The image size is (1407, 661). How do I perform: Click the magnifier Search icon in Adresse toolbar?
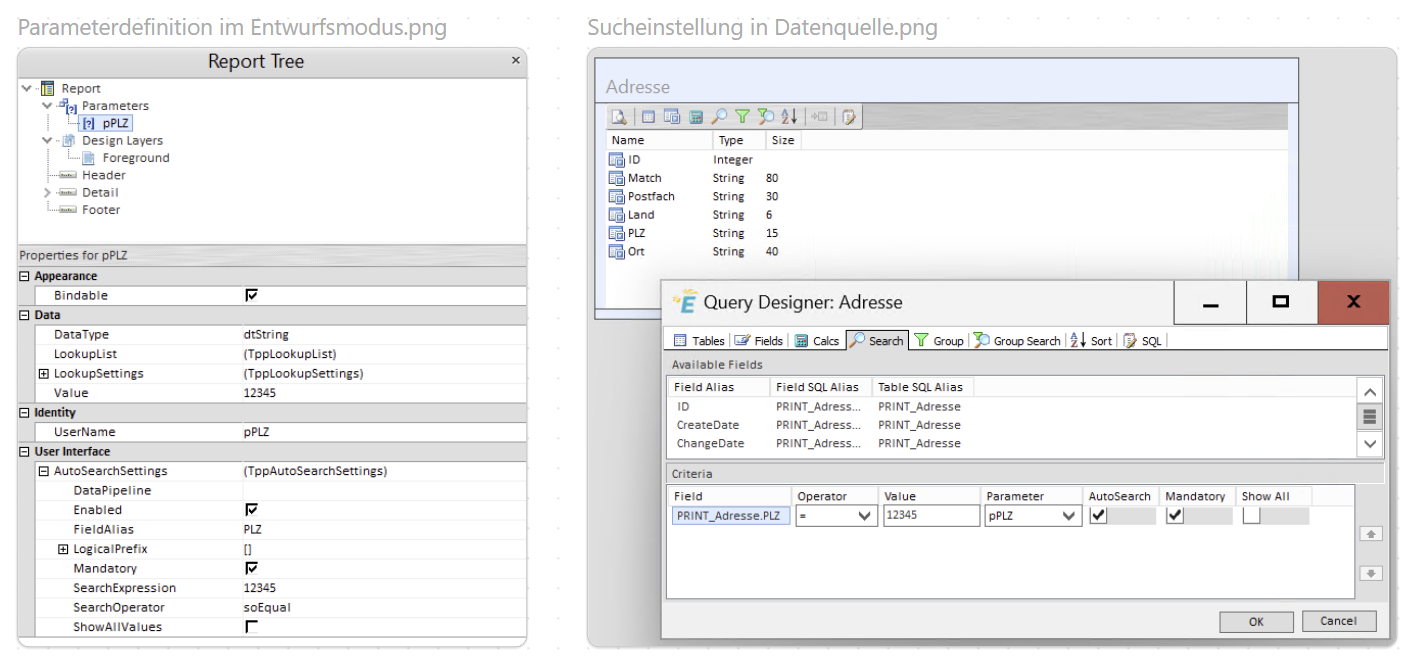(719, 117)
